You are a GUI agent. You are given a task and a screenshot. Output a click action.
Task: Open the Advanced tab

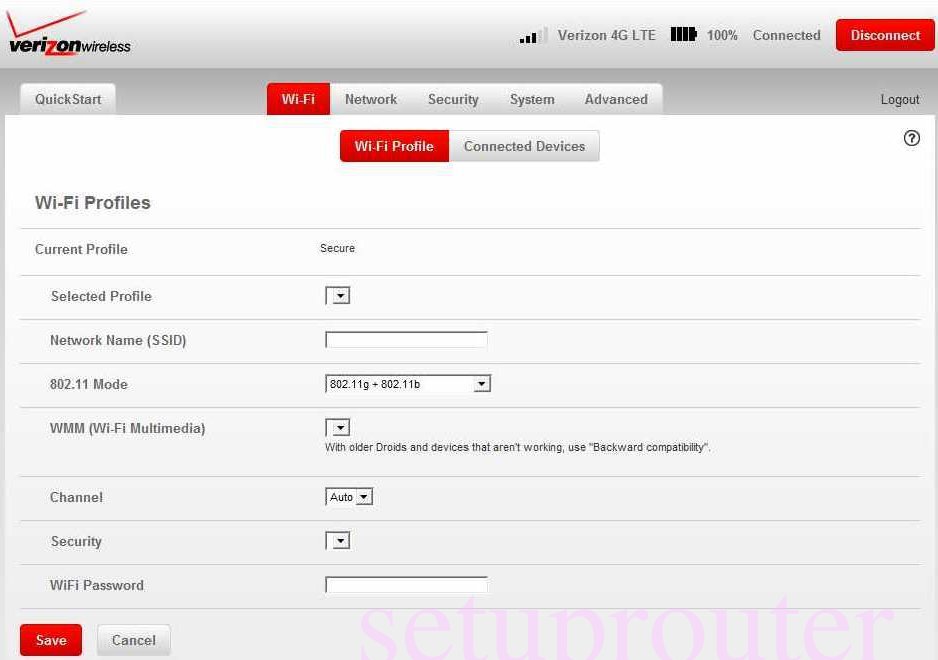[616, 99]
